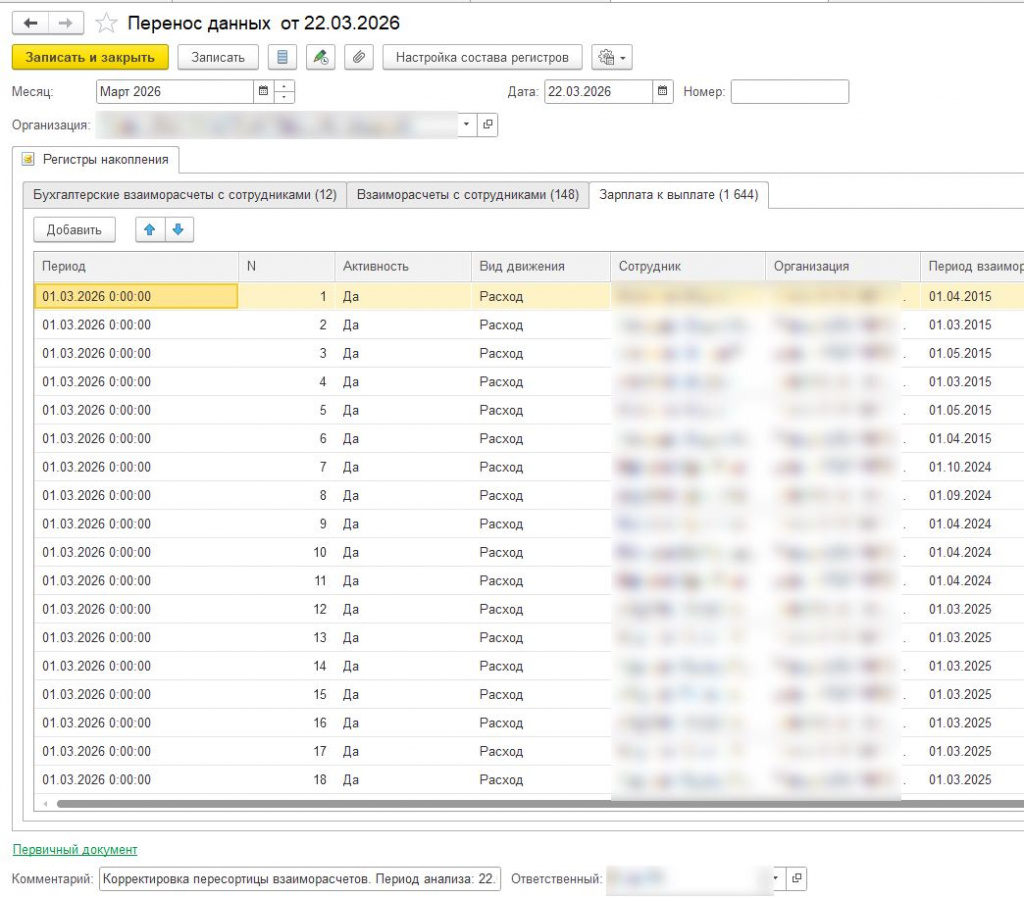Select the Расход cell in row 3
Viewport: 1024px width, 897px height.
[x=541, y=353]
